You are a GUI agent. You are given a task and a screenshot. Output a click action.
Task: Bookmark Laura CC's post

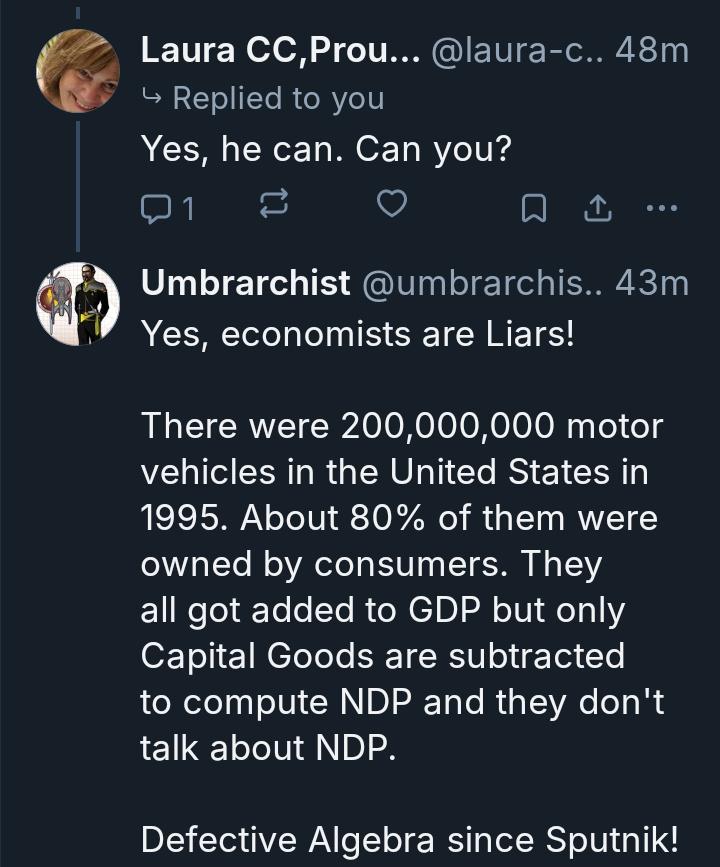[535, 207]
